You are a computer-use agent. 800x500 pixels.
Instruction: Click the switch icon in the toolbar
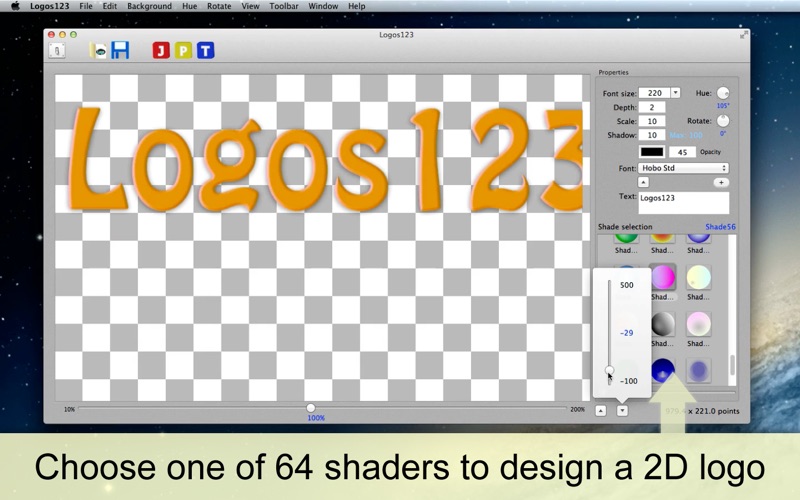click(x=57, y=51)
